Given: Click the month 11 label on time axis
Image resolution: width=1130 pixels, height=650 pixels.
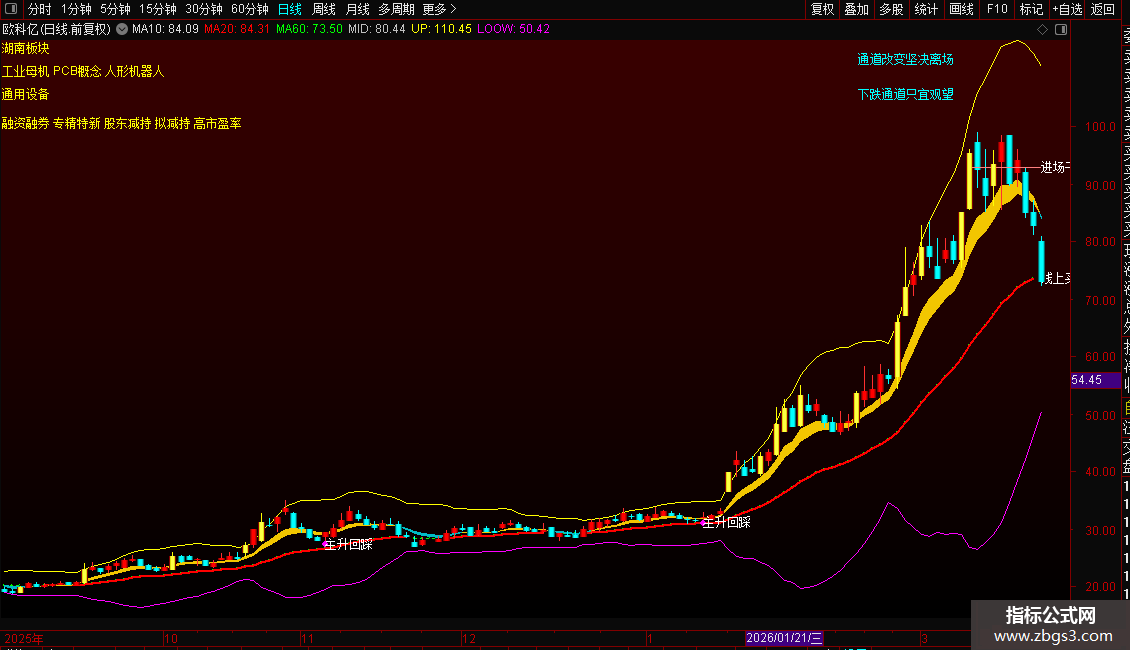Looking at the screenshot, I should 308,638.
